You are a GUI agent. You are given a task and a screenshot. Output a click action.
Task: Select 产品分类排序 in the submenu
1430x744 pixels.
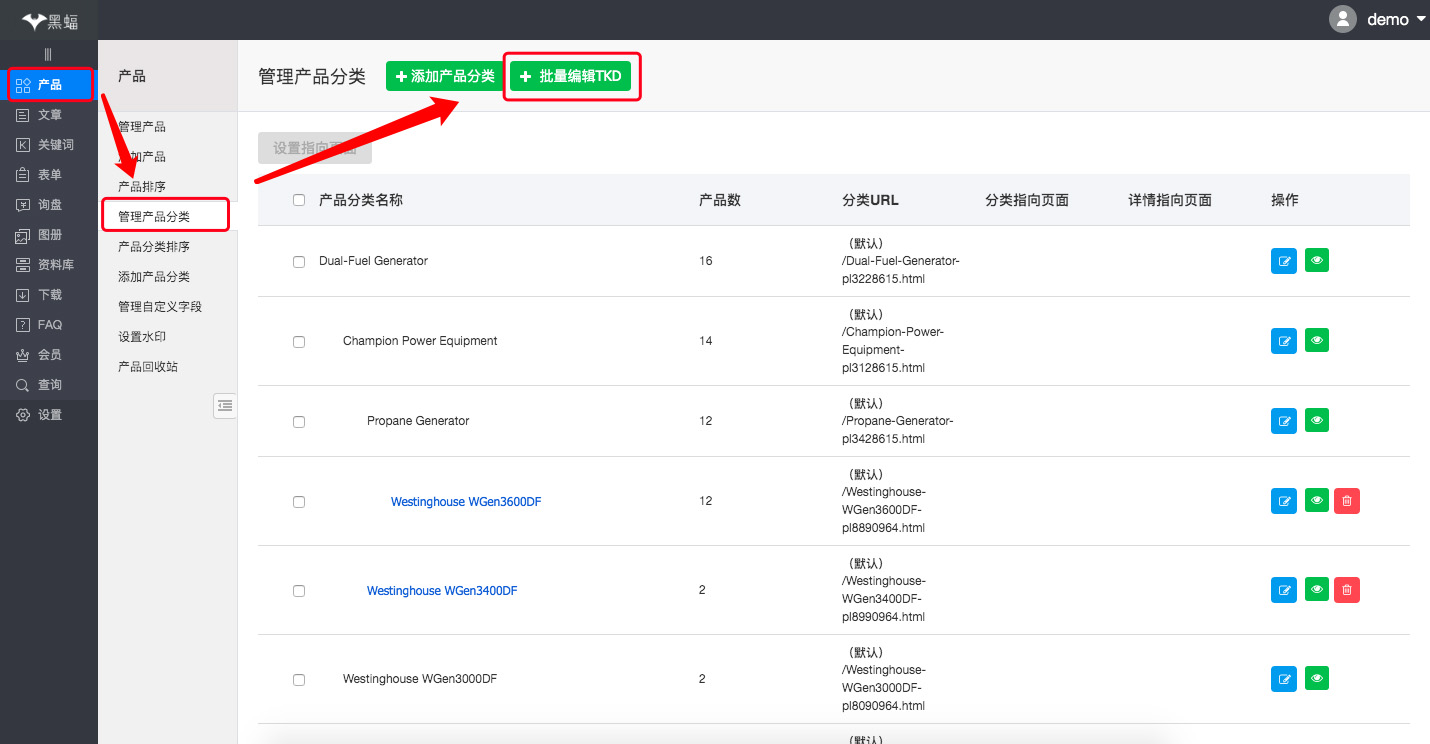[154, 247]
